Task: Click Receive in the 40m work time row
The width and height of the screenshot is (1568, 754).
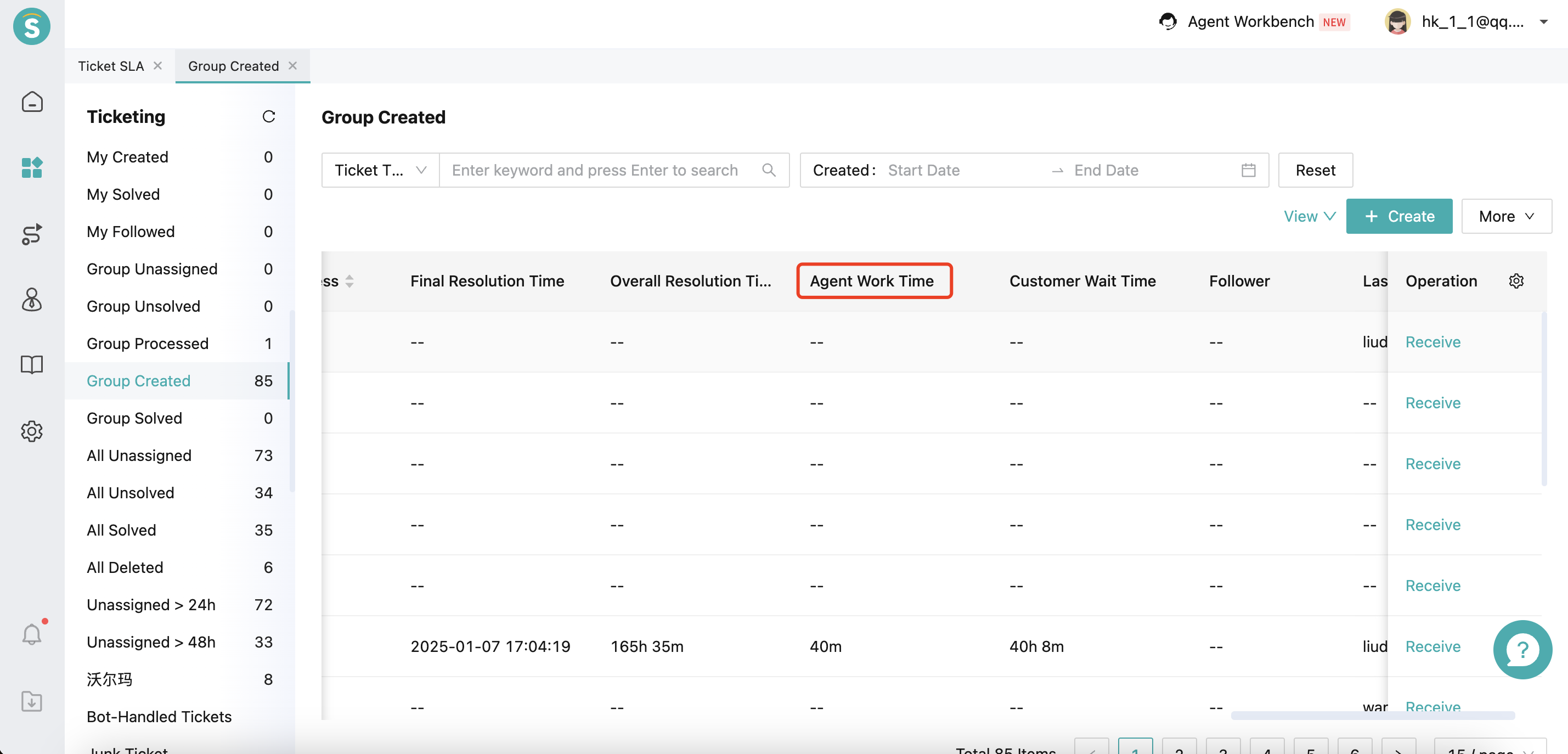Action: tap(1433, 646)
